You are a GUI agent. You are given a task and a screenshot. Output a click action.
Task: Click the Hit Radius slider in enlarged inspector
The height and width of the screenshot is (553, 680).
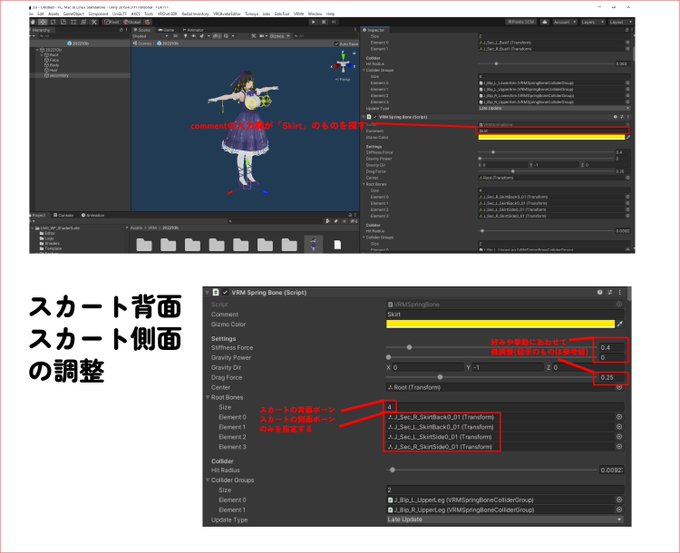(x=491, y=470)
